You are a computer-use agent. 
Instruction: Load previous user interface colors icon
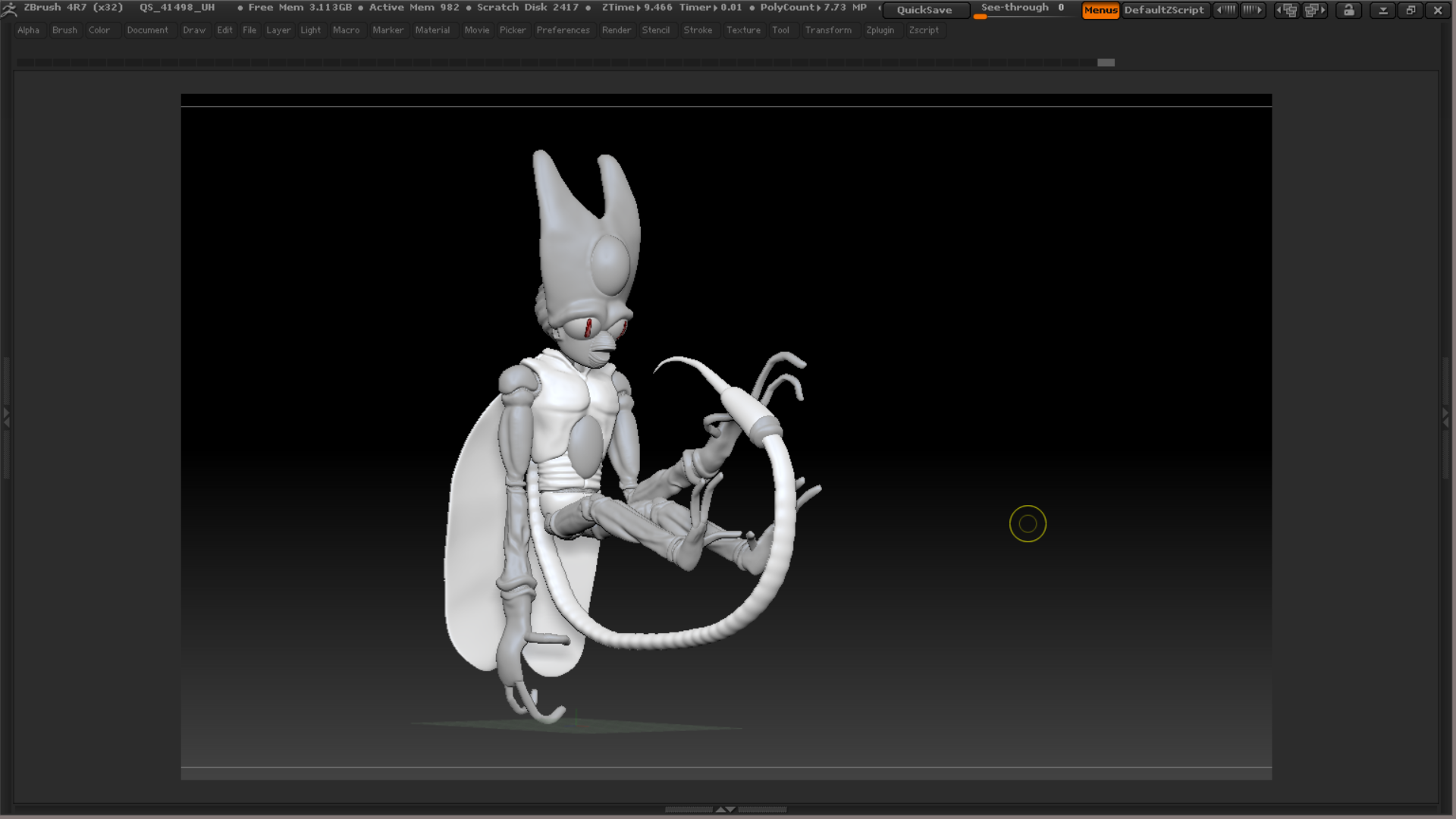pyautogui.click(x=1225, y=10)
